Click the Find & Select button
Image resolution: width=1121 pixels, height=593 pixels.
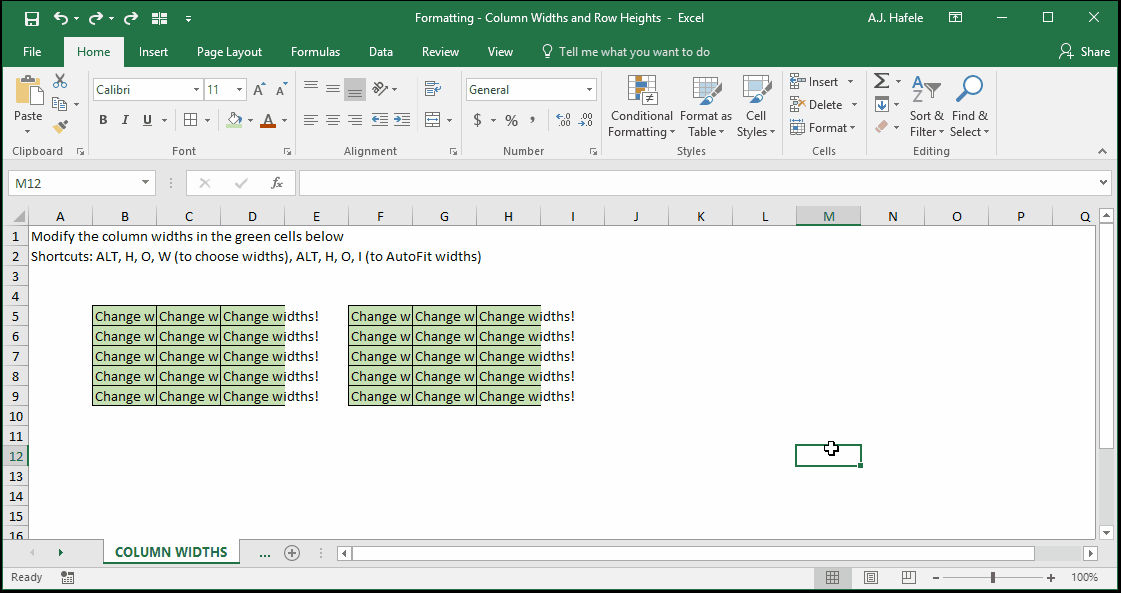pos(969,106)
